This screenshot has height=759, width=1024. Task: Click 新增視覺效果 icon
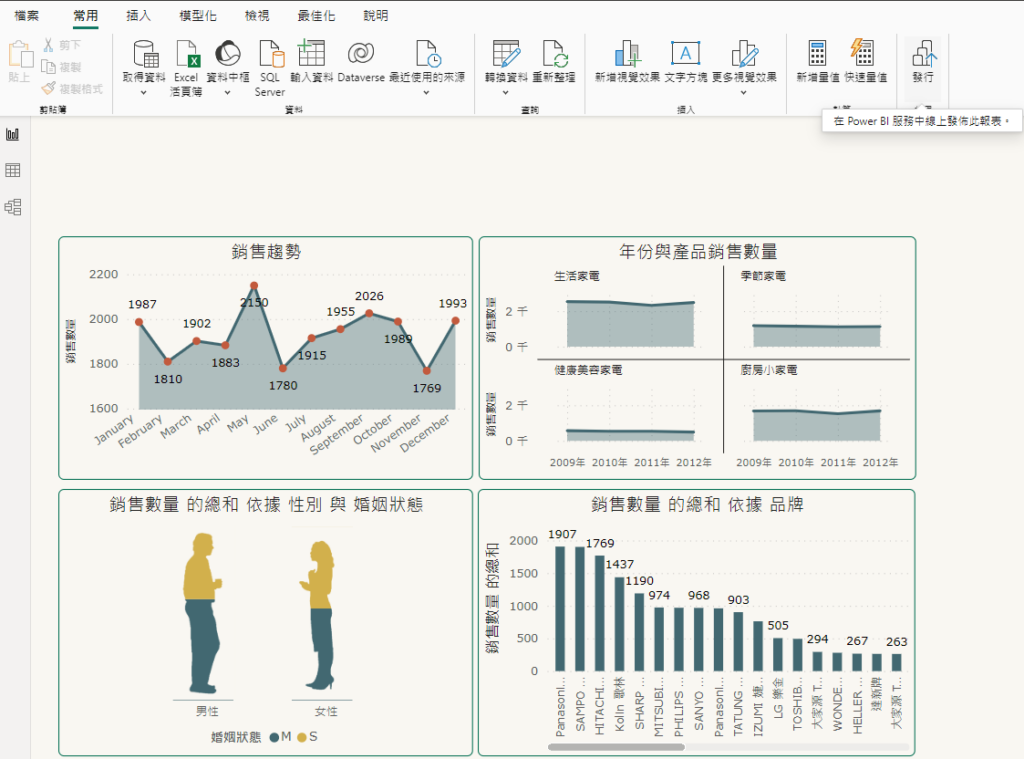click(627, 55)
